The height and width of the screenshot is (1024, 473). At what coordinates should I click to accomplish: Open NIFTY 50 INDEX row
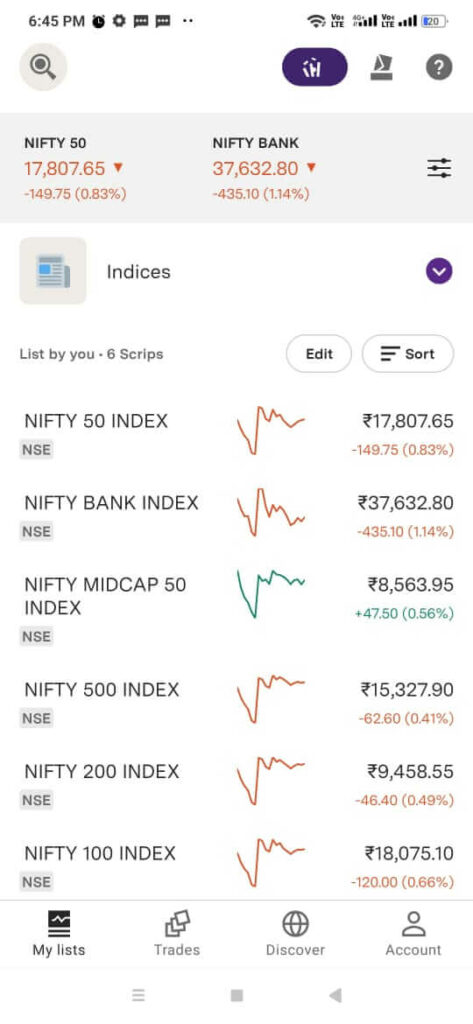click(x=236, y=432)
